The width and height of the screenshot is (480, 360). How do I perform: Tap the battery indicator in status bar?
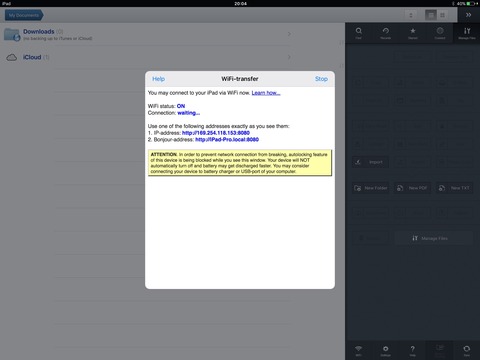pyautogui.click(x=471, y=4)
